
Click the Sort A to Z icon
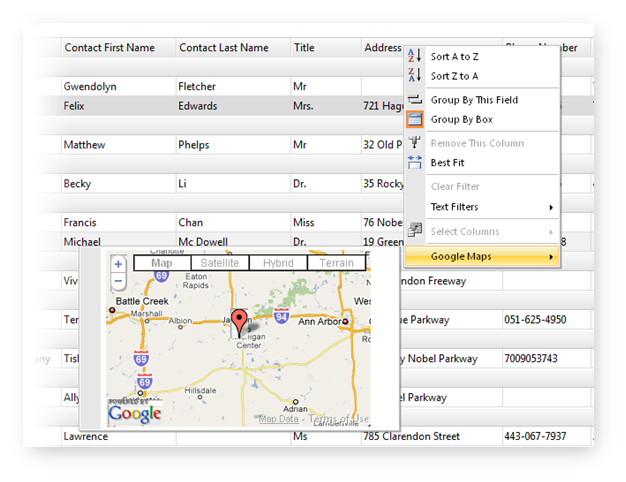[414, 56]
